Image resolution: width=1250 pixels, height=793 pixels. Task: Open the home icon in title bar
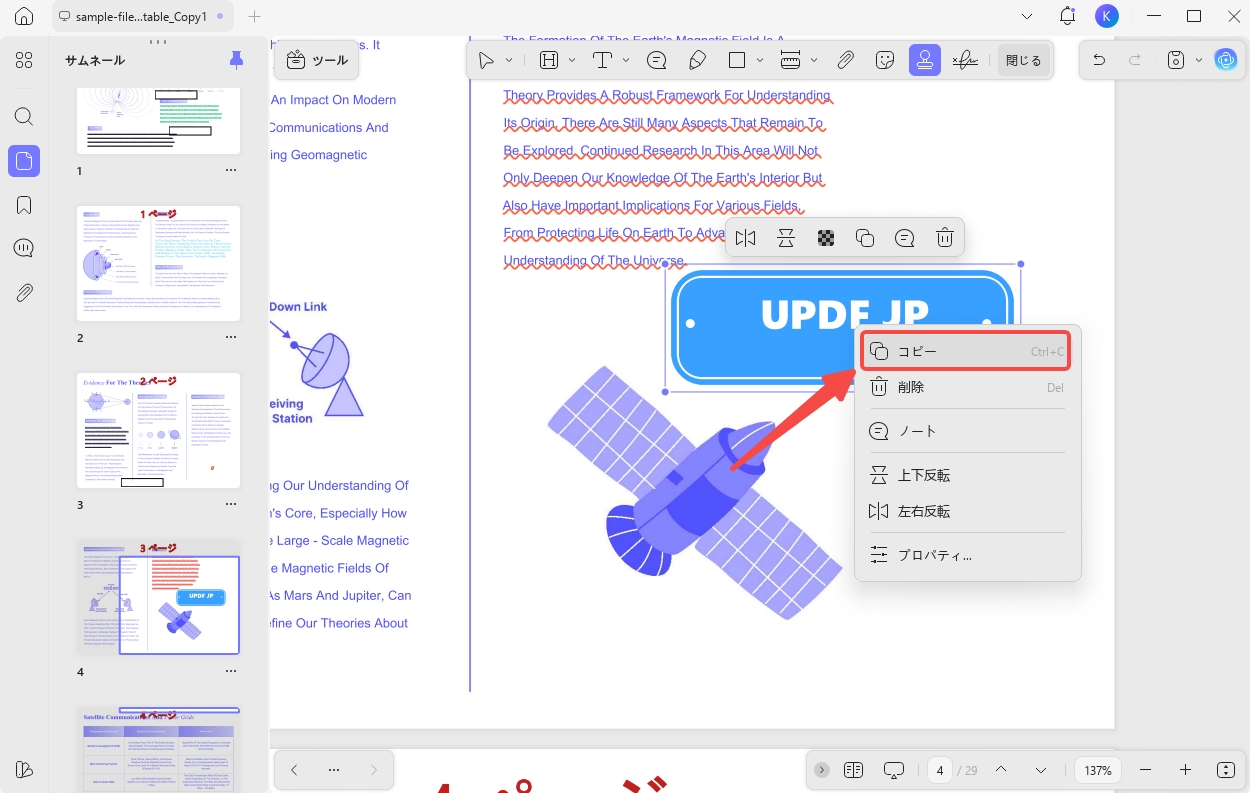24,17
